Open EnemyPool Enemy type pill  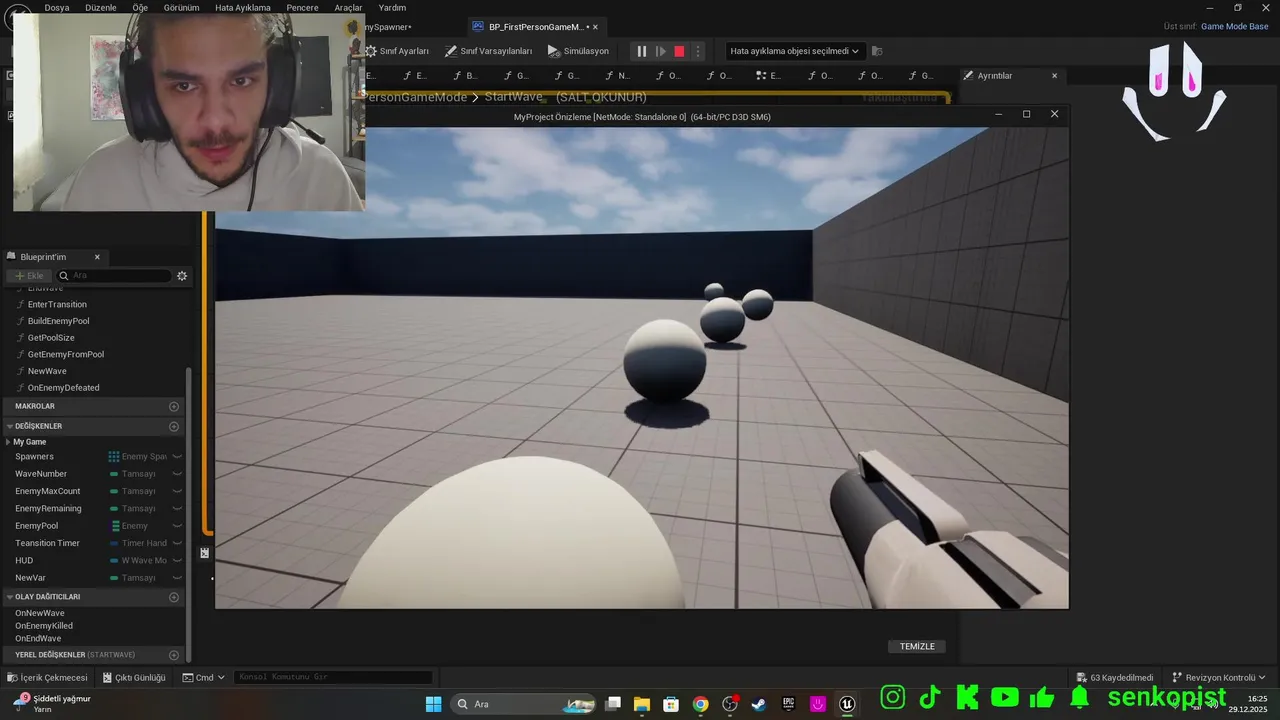129,526
